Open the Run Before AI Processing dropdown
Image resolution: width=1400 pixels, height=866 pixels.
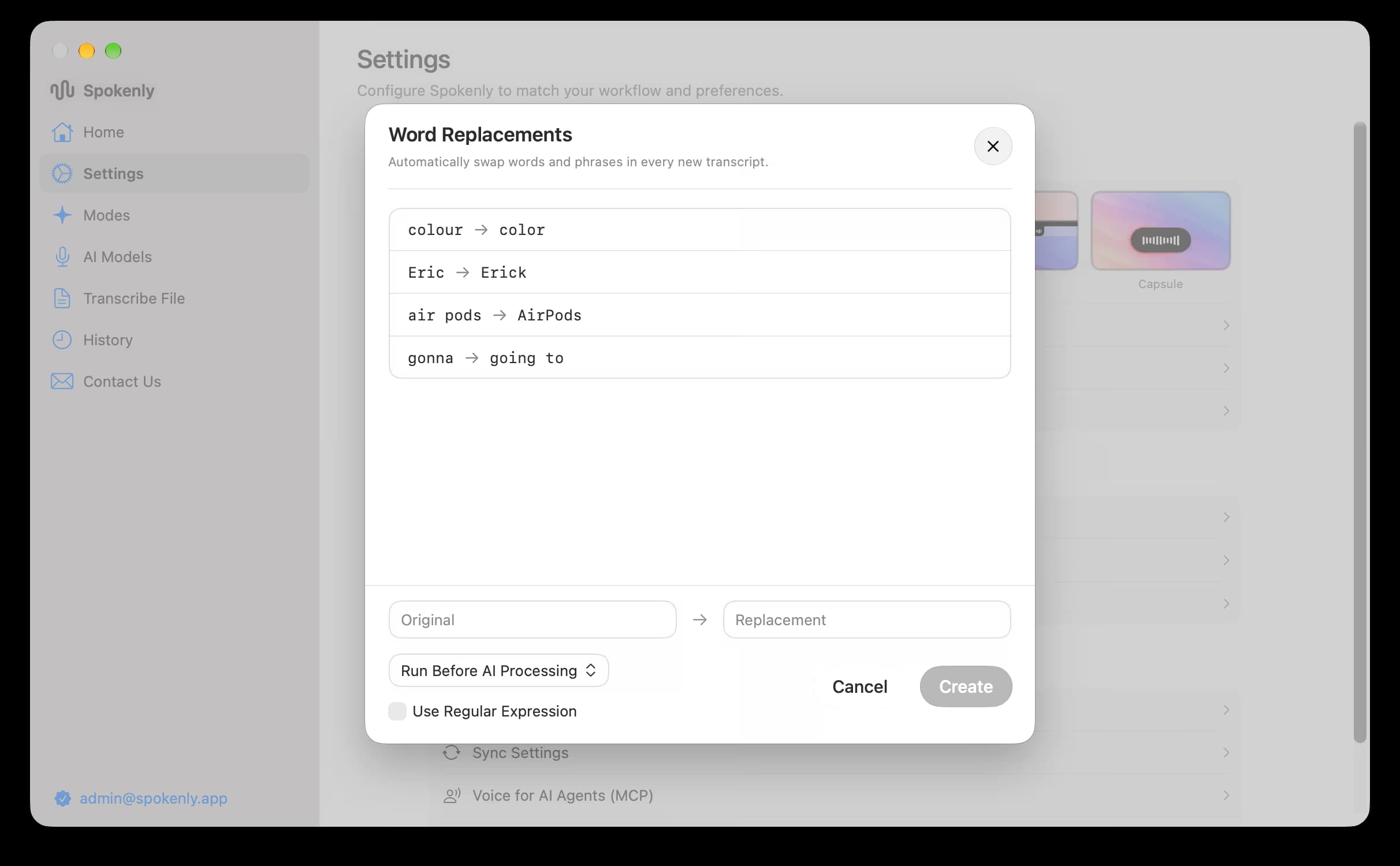[498, 670]
